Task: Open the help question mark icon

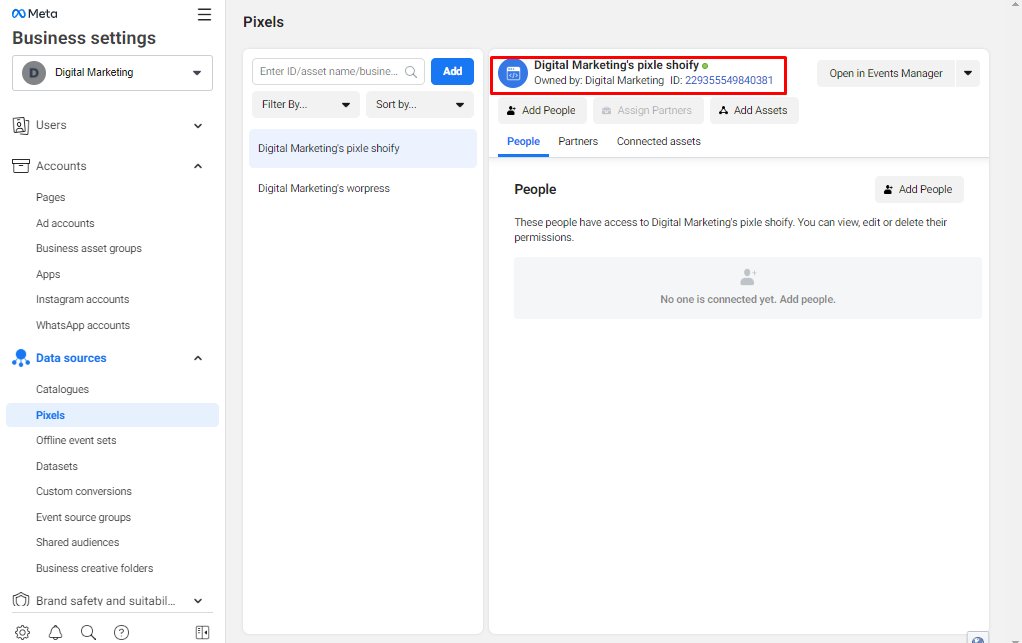Action: click(121, 632)
